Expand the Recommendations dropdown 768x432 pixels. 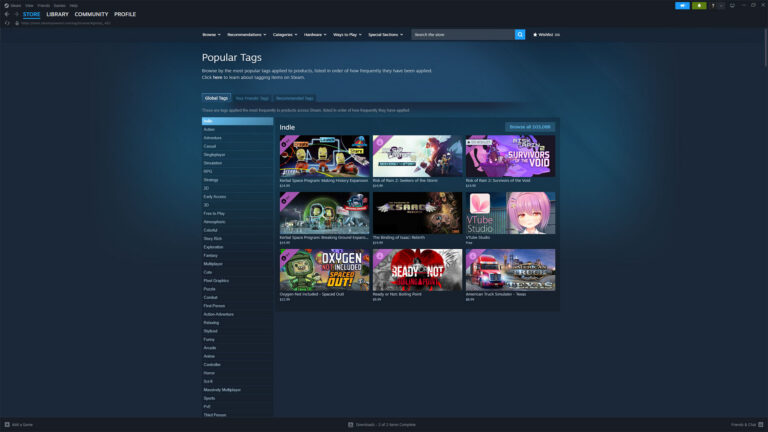click(x=246, y=35)
